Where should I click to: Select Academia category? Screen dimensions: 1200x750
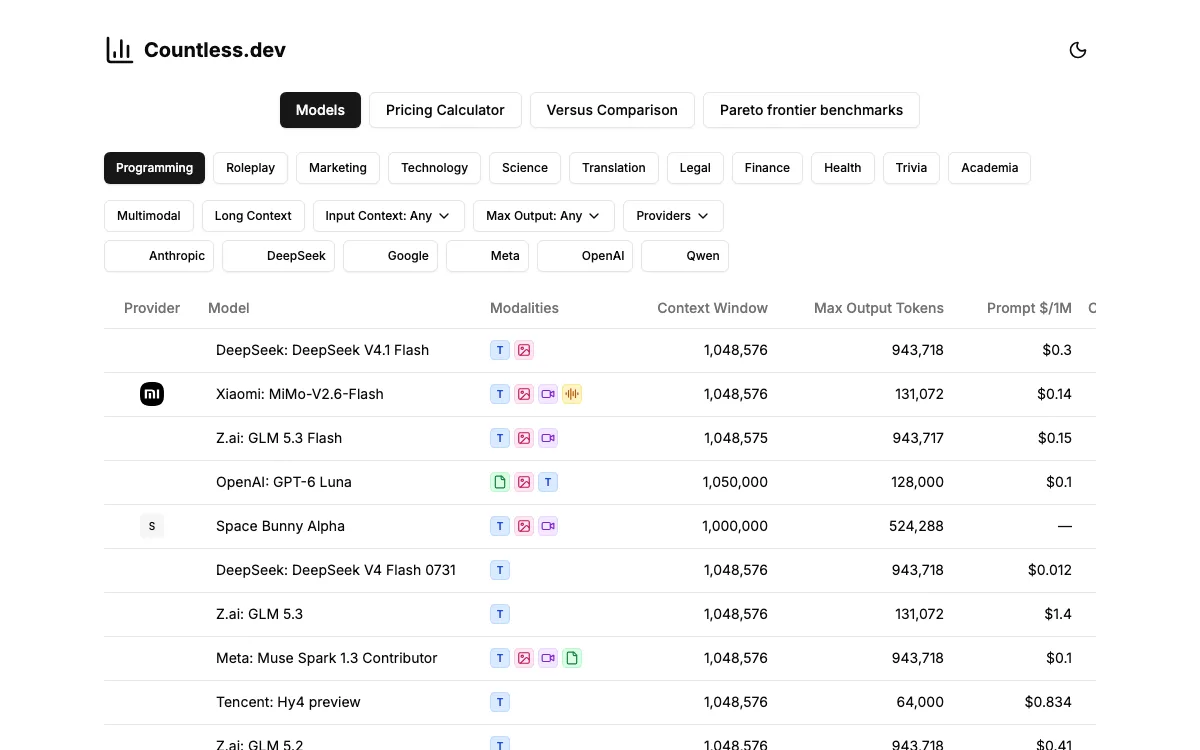pyautogui.click(x=989, y=168)
